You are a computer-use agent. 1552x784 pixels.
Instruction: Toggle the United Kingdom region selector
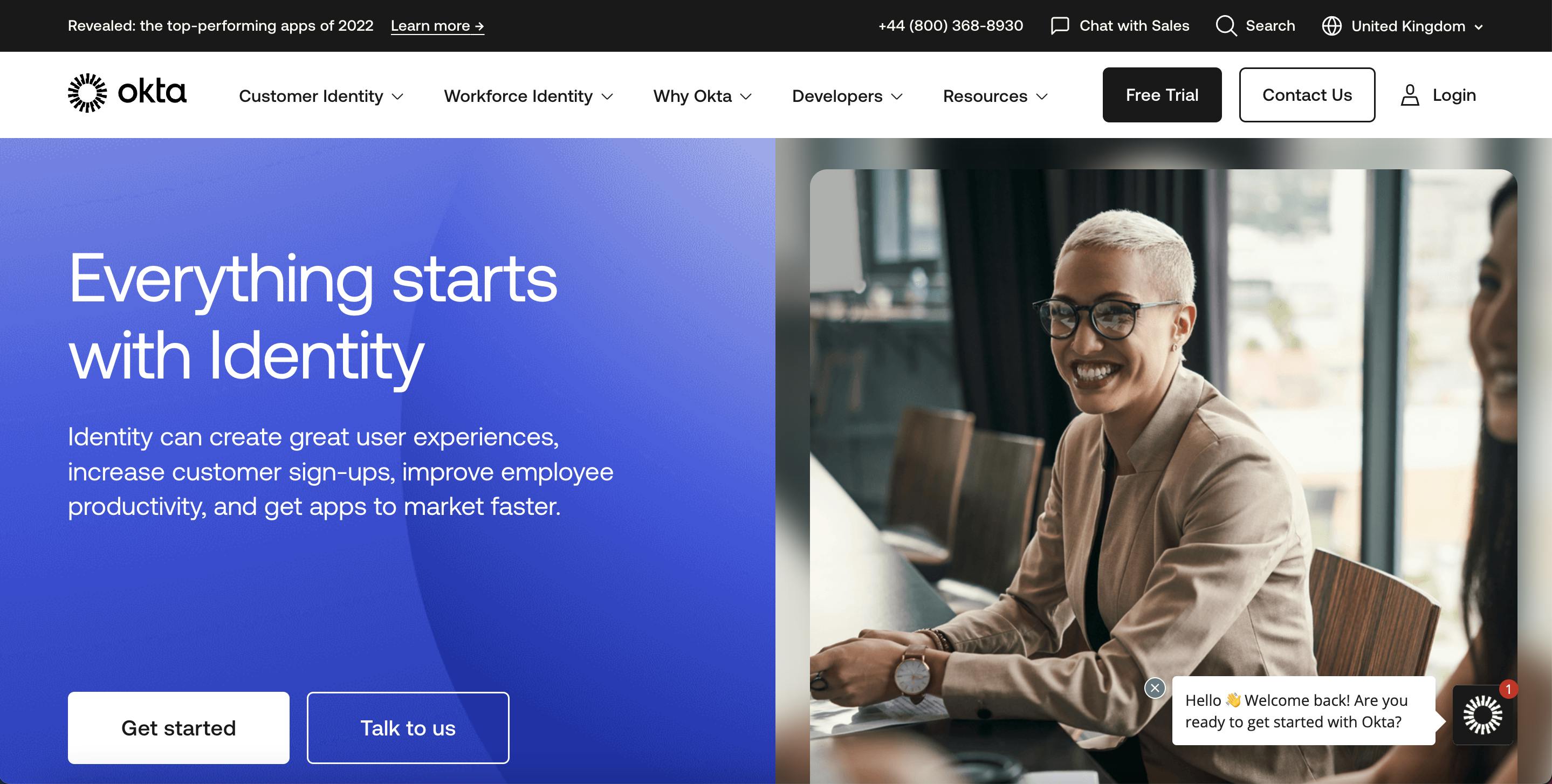click(x=1400, y=26)
